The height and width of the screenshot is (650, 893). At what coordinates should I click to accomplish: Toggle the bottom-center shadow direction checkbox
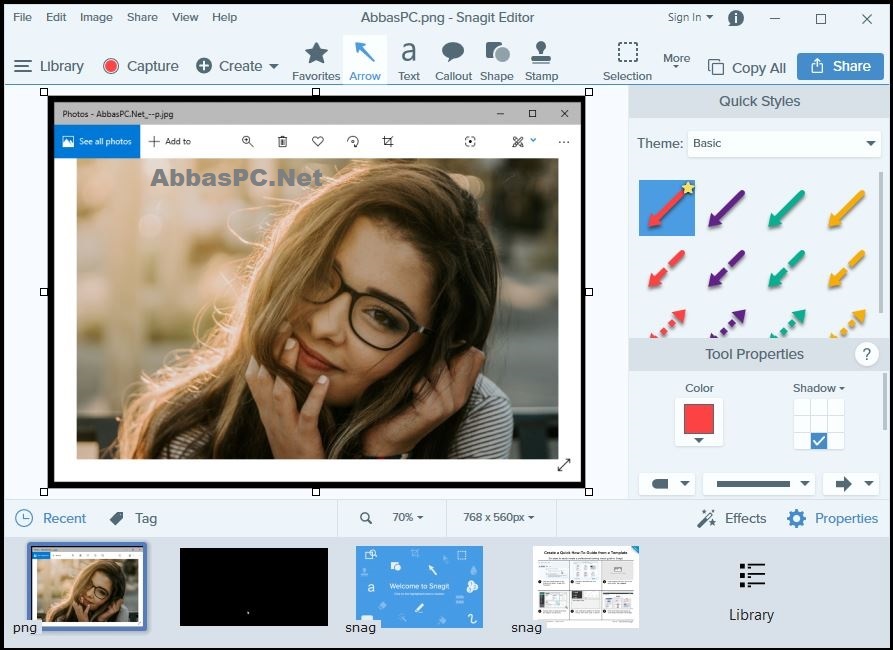[819, 440]
